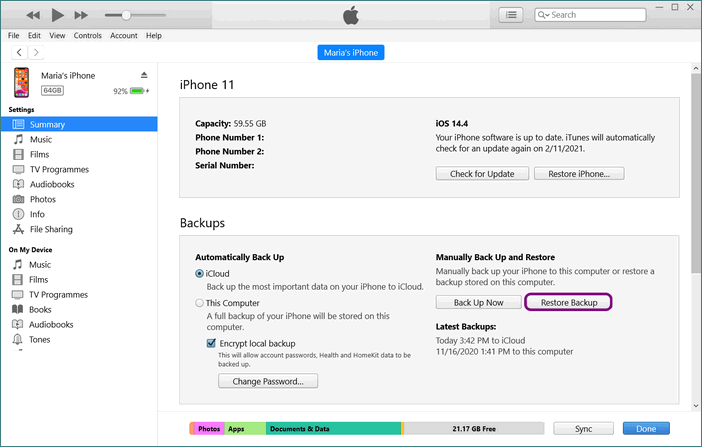Click the 21.17 GB Free segment

point(474,429)
